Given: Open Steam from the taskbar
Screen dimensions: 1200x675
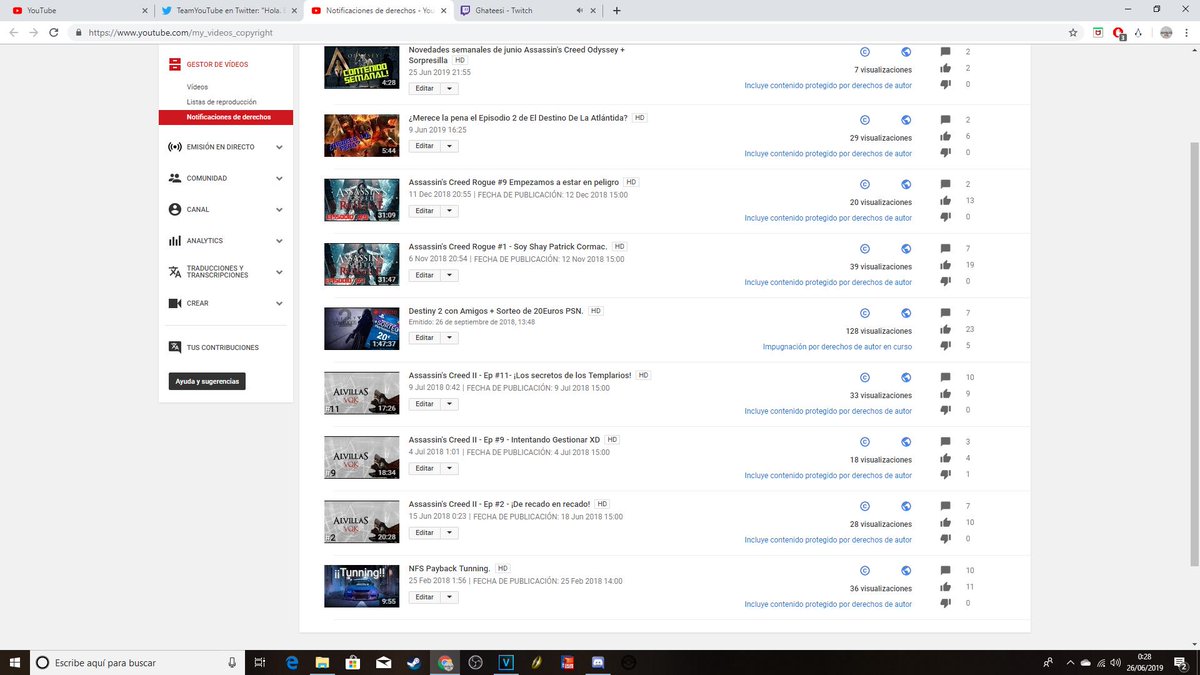Looking at the screenshot, I should [414, 662].
